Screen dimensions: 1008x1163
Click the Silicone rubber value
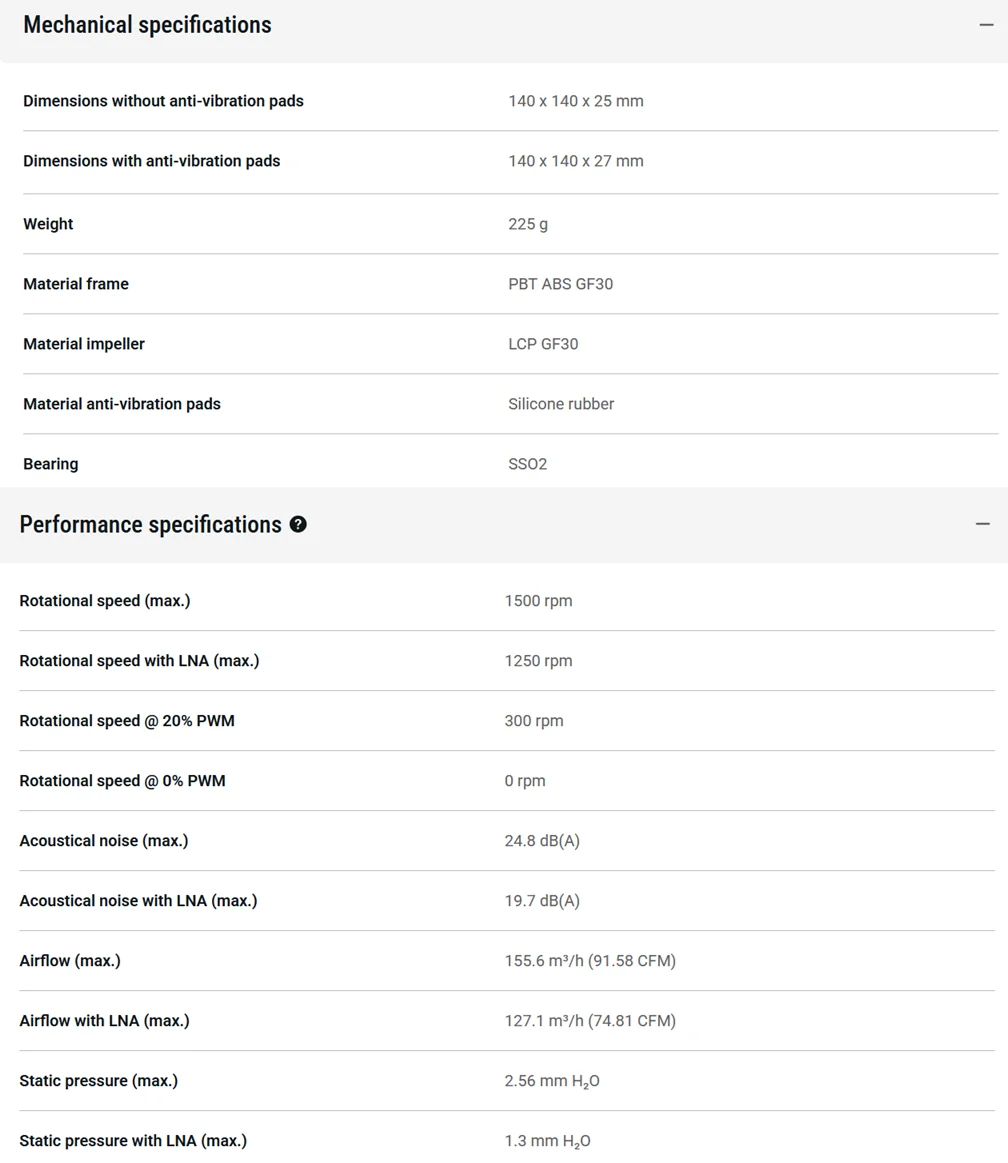pos(561,404)
